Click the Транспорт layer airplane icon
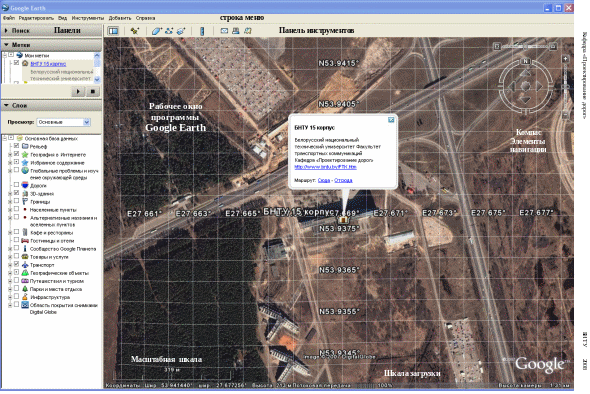This screenshot has width=590, height=394. [25, 265]
